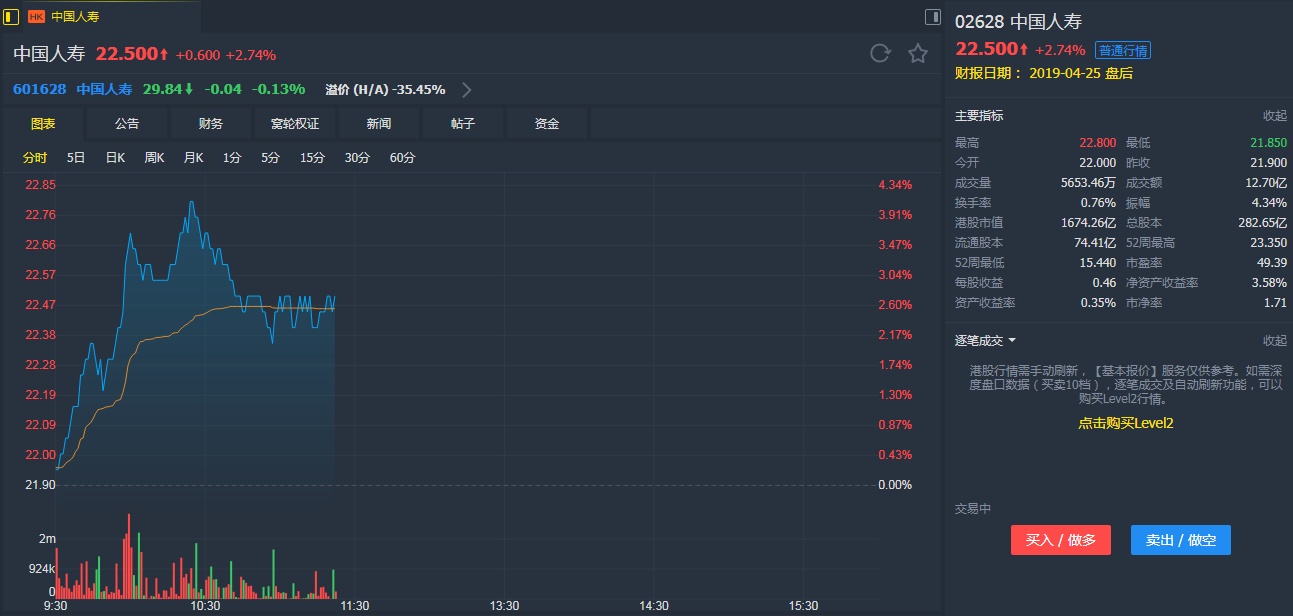Click the HK market badge icon
The image size is (1293, 616).
click(x=36, y=16)
